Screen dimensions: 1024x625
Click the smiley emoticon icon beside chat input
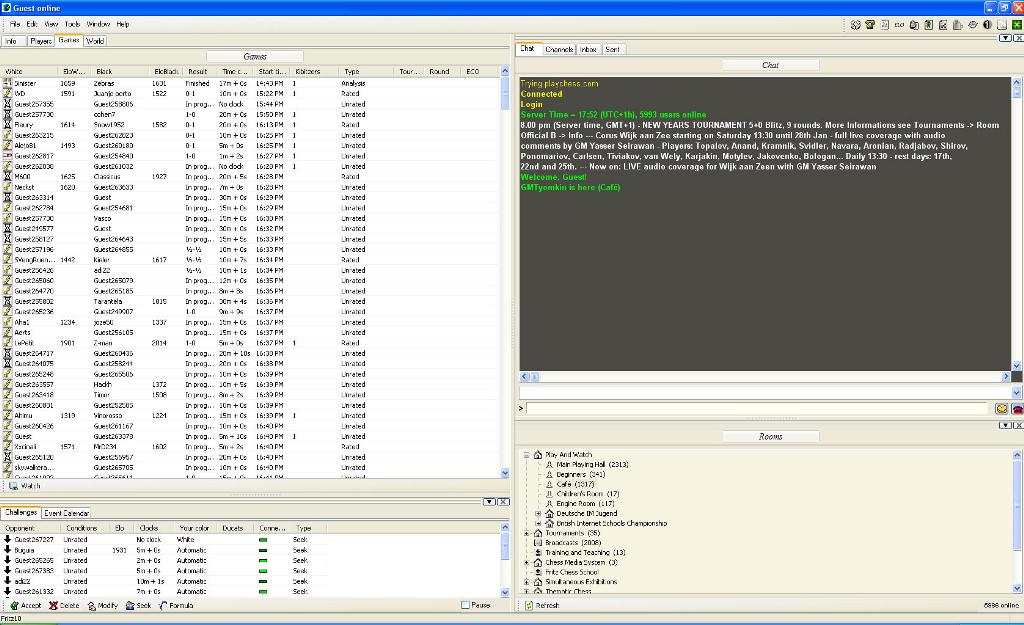[1001, 408]
